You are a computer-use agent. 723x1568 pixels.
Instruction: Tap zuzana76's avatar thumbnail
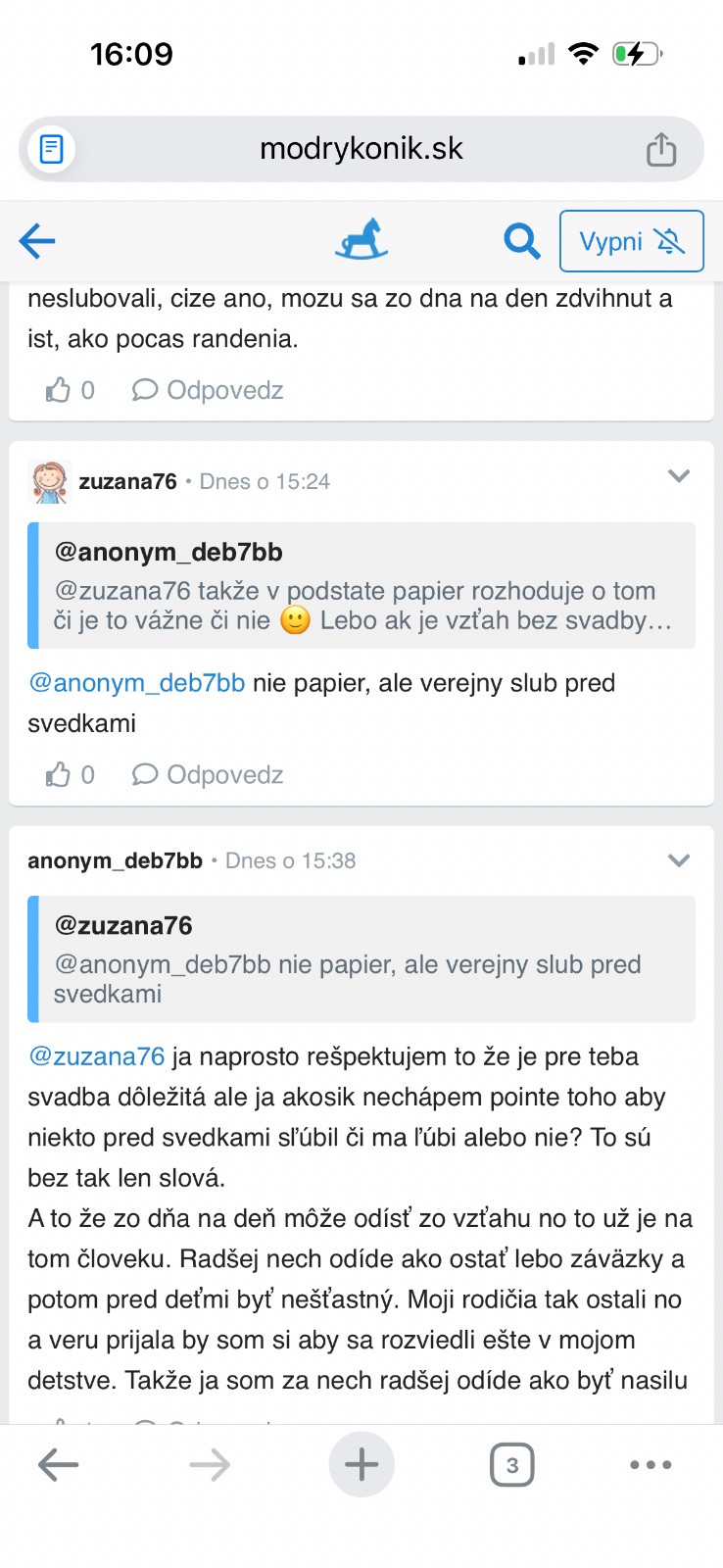[x=49, y=482]
